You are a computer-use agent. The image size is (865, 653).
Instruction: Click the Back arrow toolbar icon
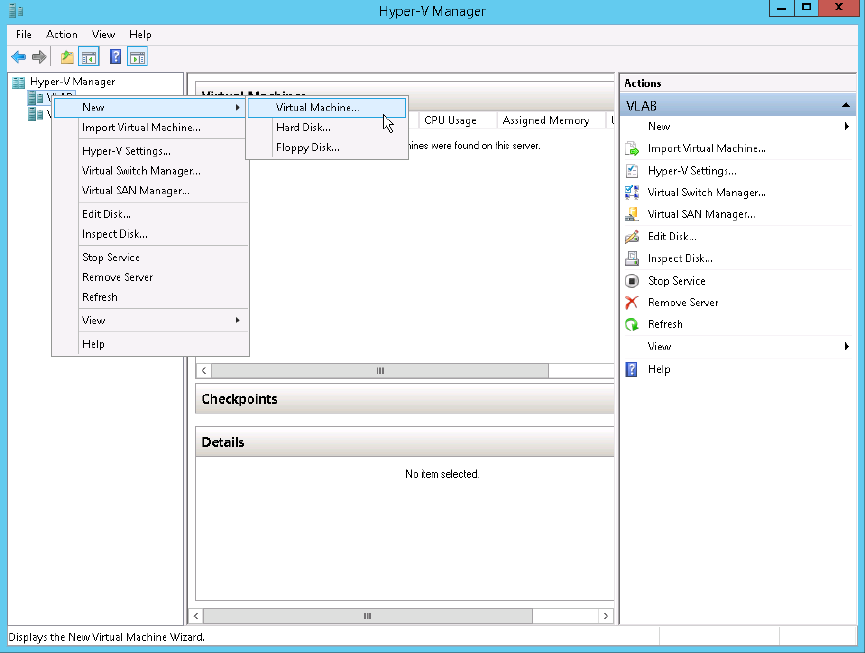[19, 57]
